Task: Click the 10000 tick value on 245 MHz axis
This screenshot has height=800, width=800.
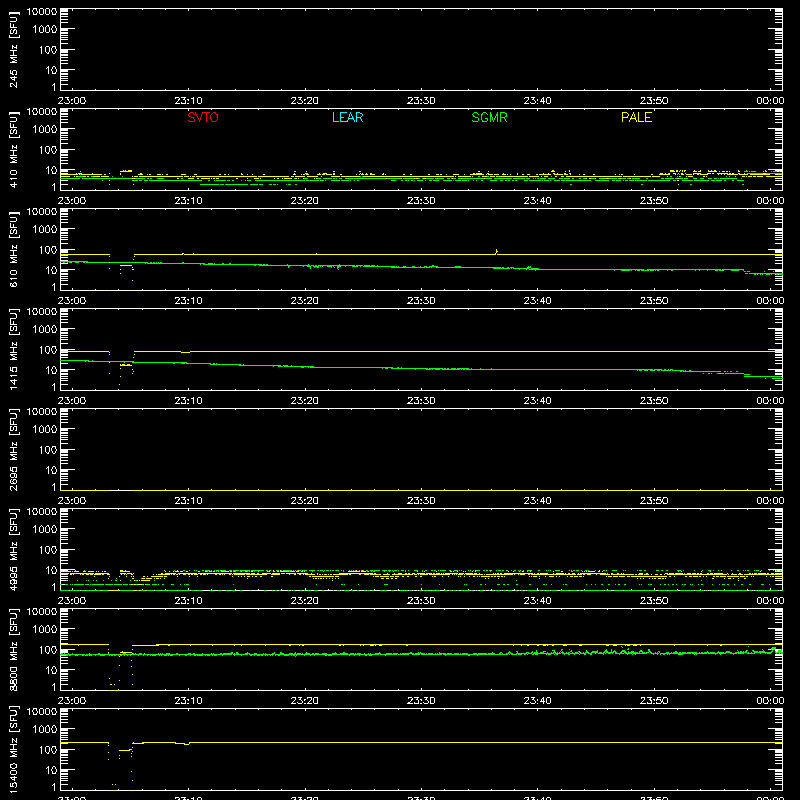Action: coord(42,12)
